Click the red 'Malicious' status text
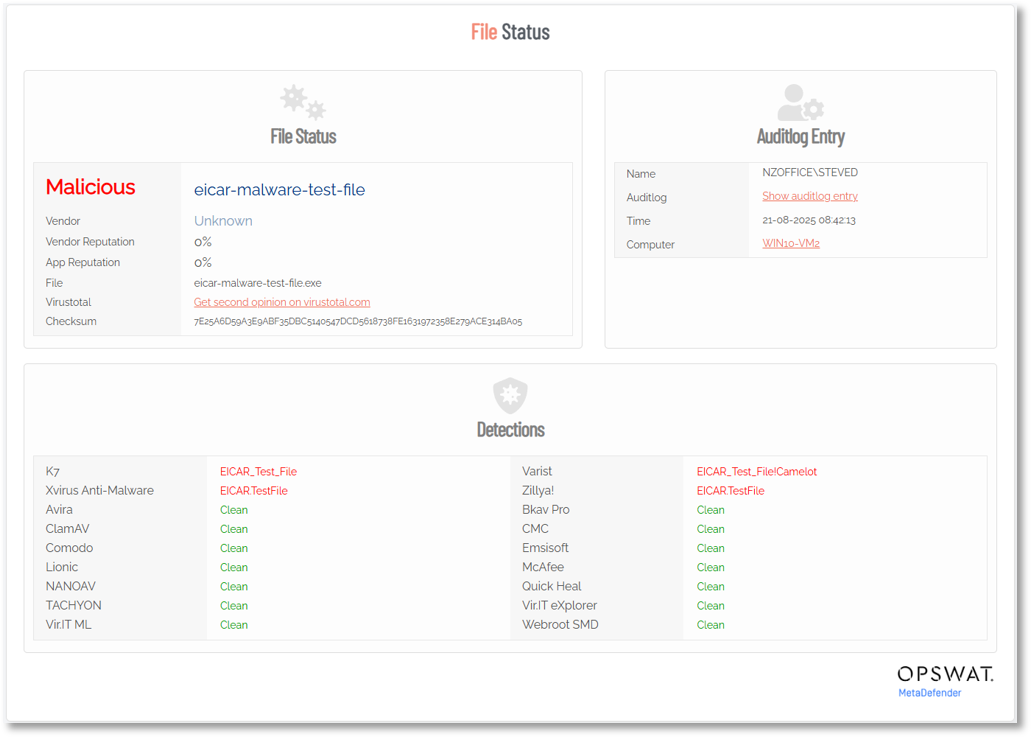1031x737 pixels. 90,187
